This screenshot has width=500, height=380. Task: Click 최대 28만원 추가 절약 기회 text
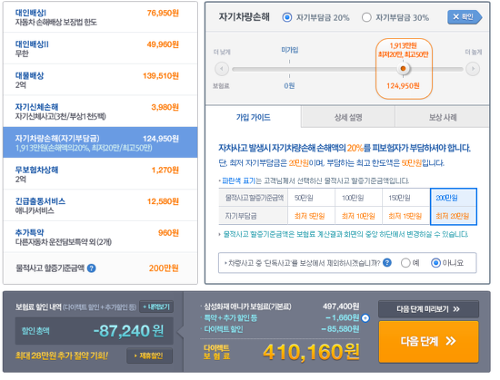coord(62,356)
